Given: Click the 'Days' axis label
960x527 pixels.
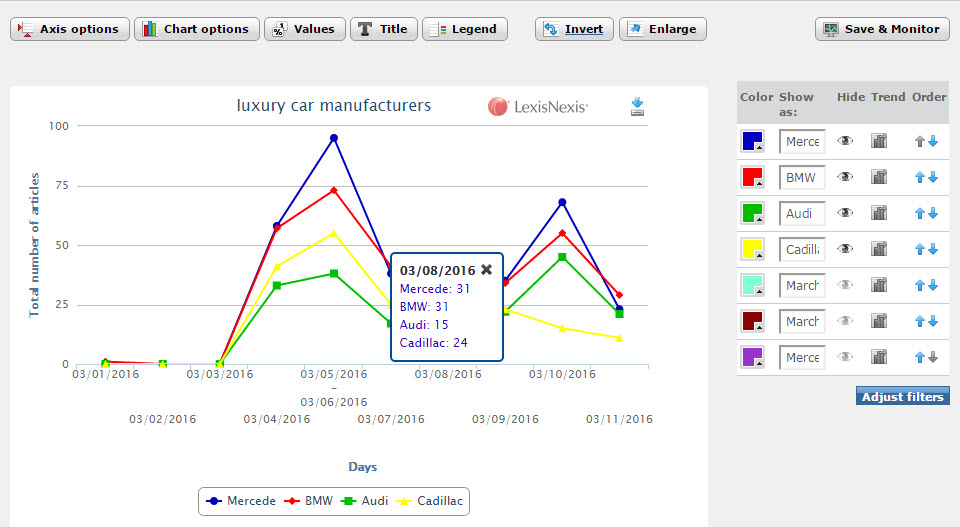Looking at the screenshot, I should pyautogui.click(x=362, y=466).
